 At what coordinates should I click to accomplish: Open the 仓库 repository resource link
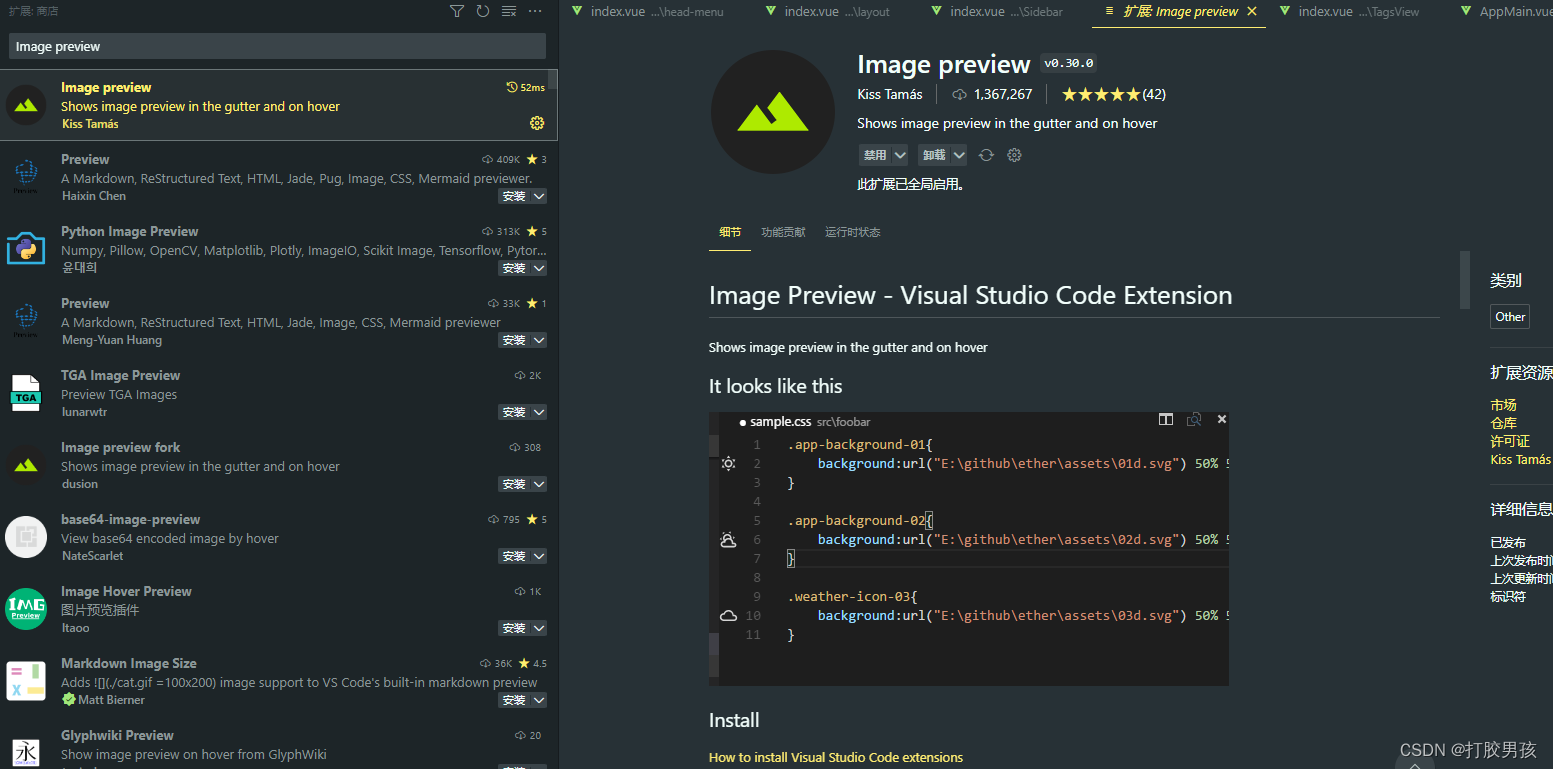click(1503, 423)
